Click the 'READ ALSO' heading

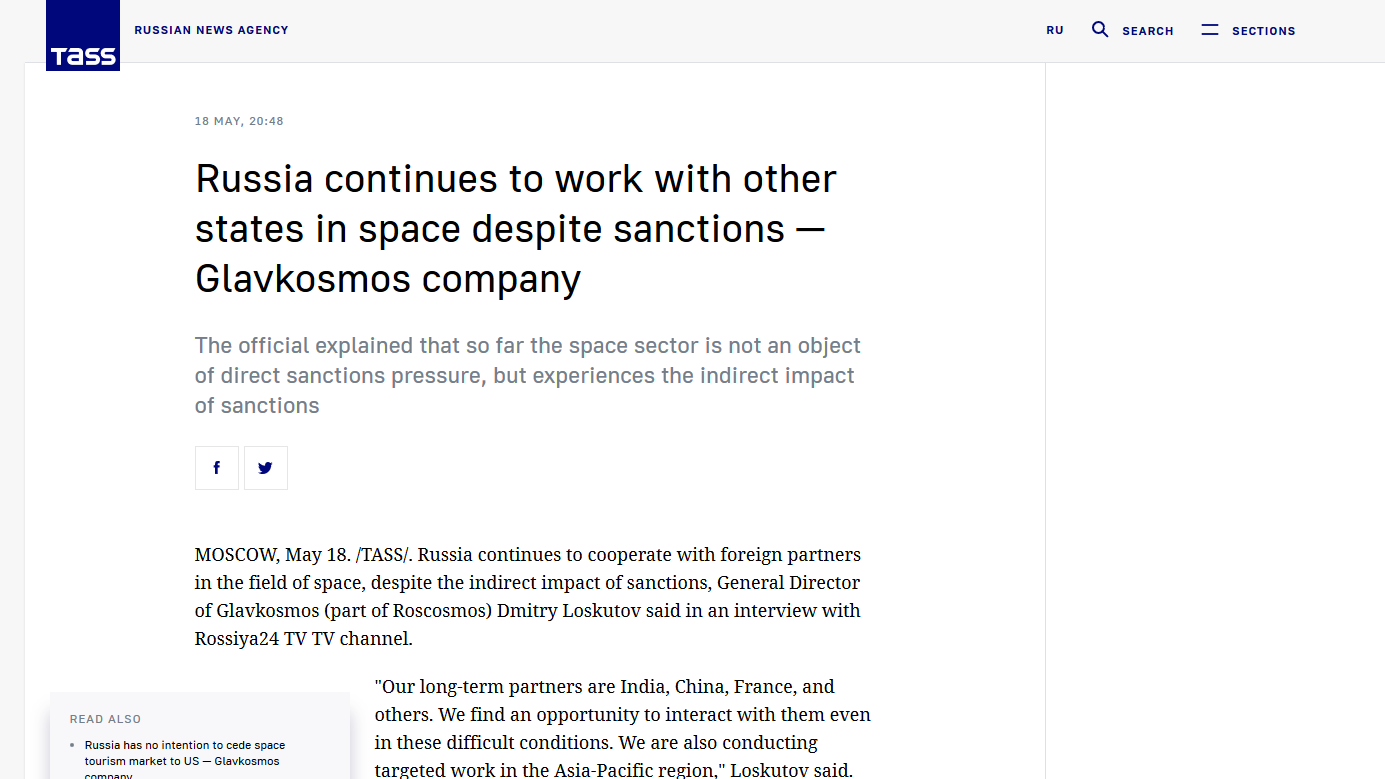pyautogui.click(x=105, y=719)
